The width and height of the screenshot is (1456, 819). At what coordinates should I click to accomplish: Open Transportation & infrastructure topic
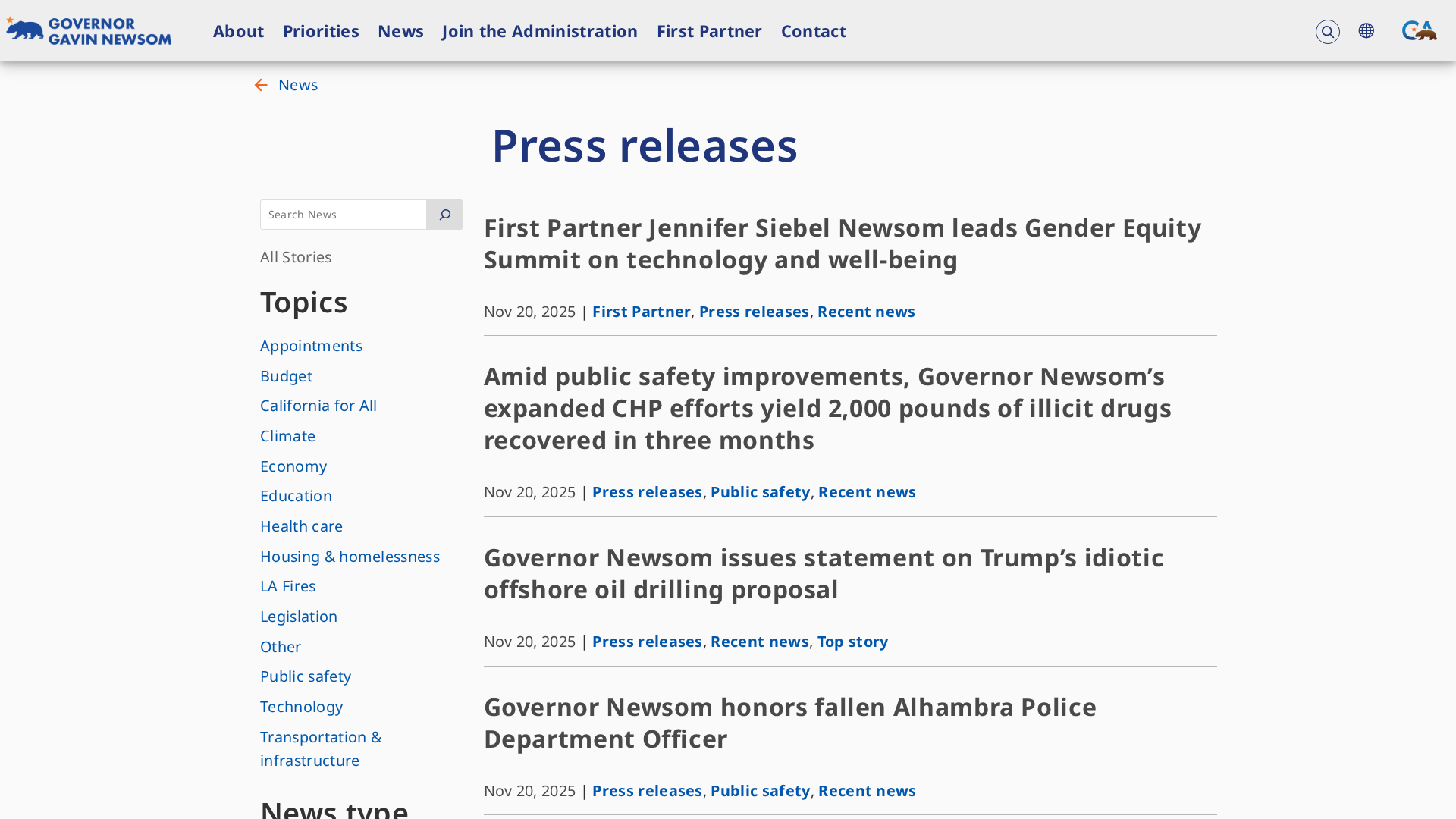click(x=321, y=748)
